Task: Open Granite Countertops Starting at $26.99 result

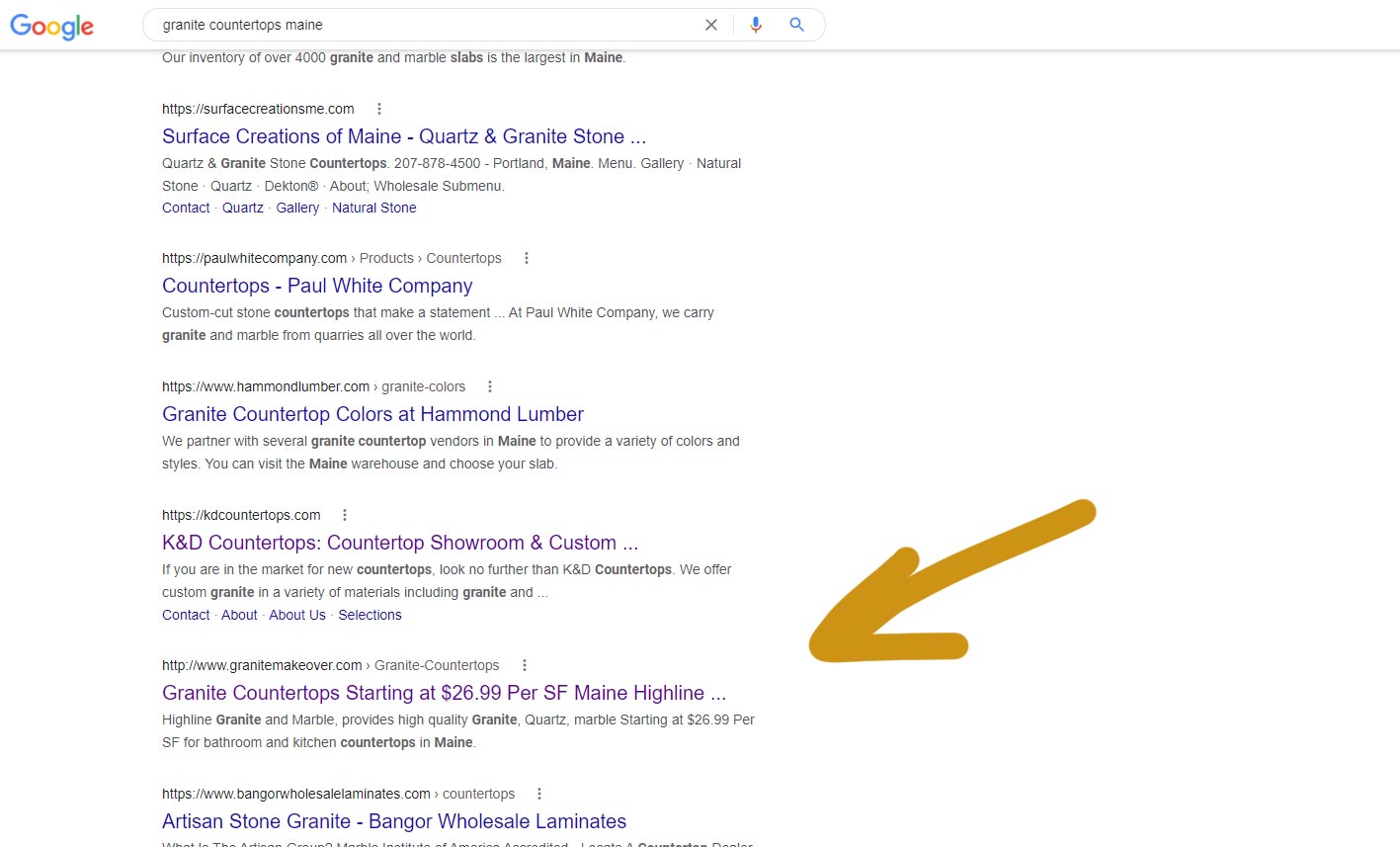Action: (444, 693)
